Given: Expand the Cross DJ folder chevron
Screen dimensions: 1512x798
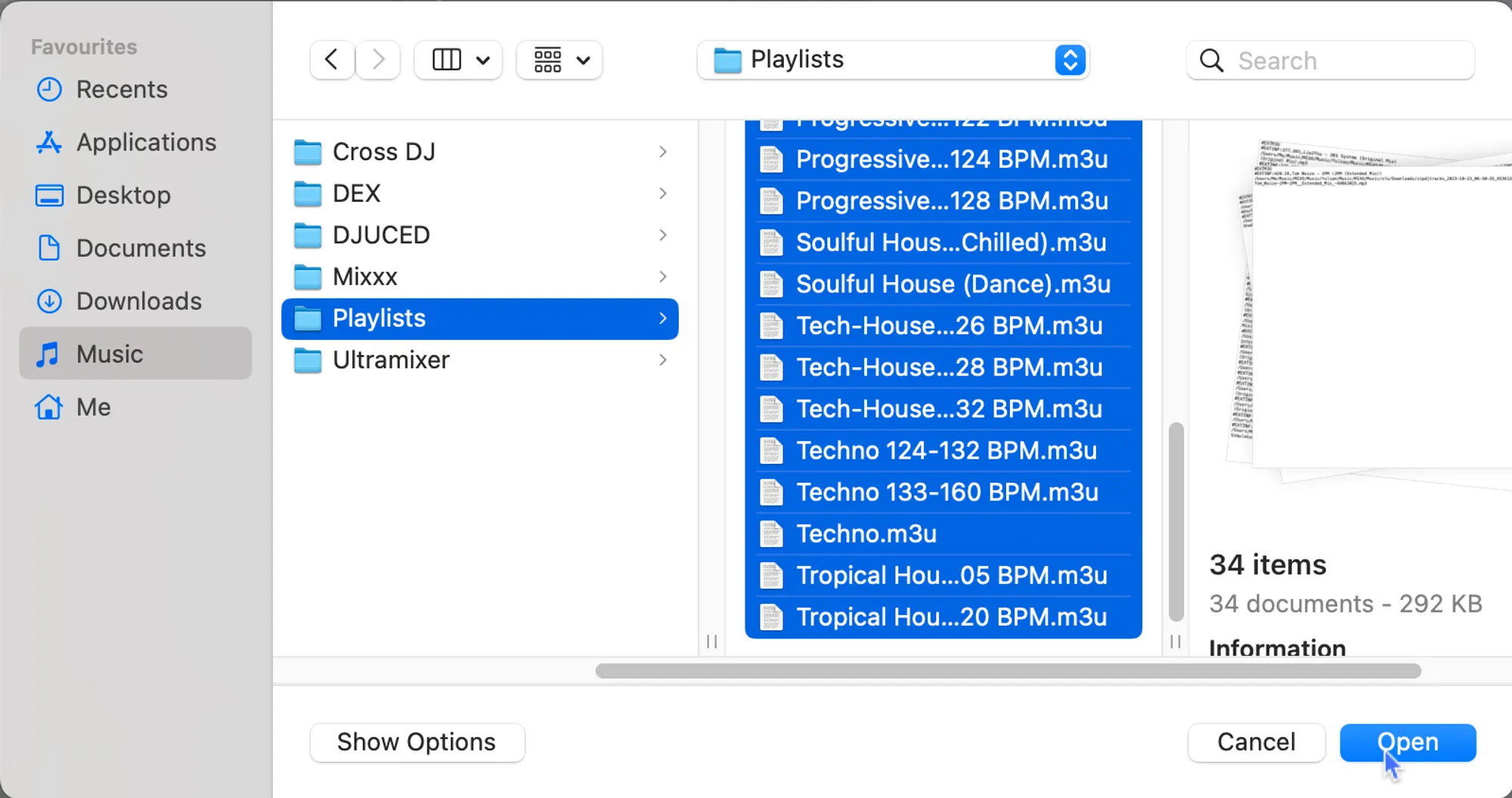Looking at the screenshot, I should pos(662,152).
